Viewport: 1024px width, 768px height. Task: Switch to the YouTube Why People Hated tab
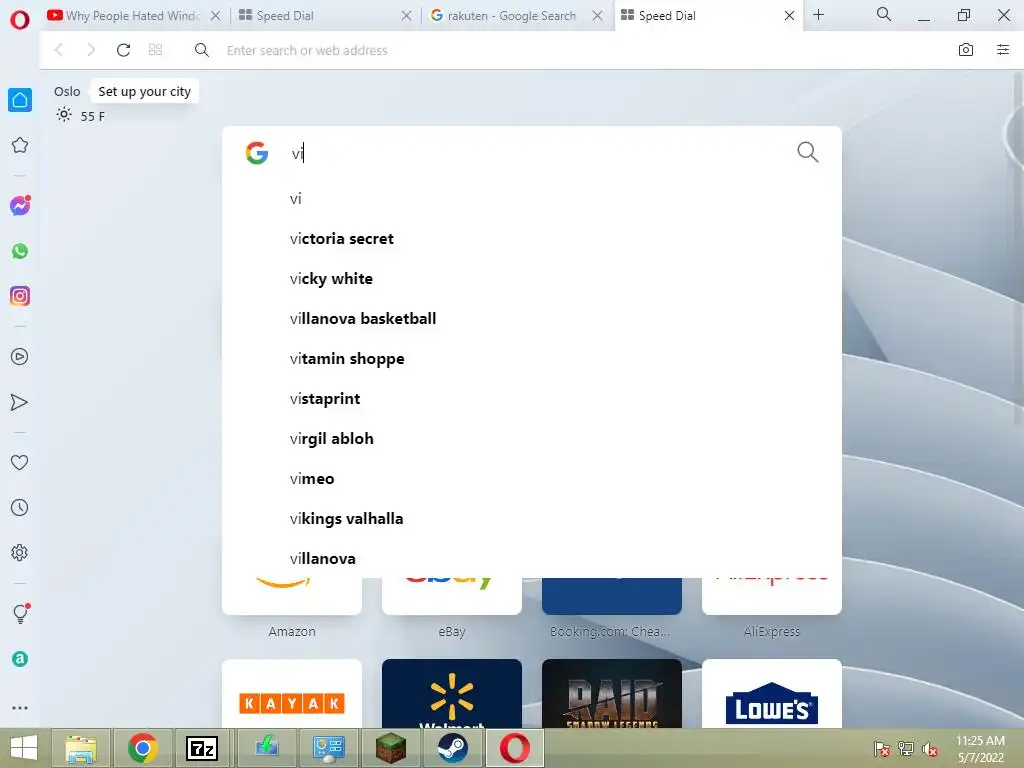(133, 16)
